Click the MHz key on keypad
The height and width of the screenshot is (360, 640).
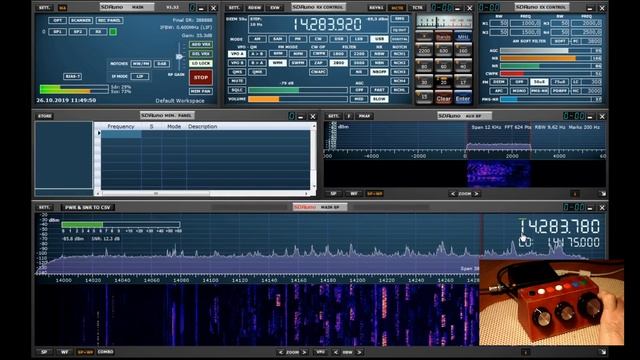click(463, 36)
